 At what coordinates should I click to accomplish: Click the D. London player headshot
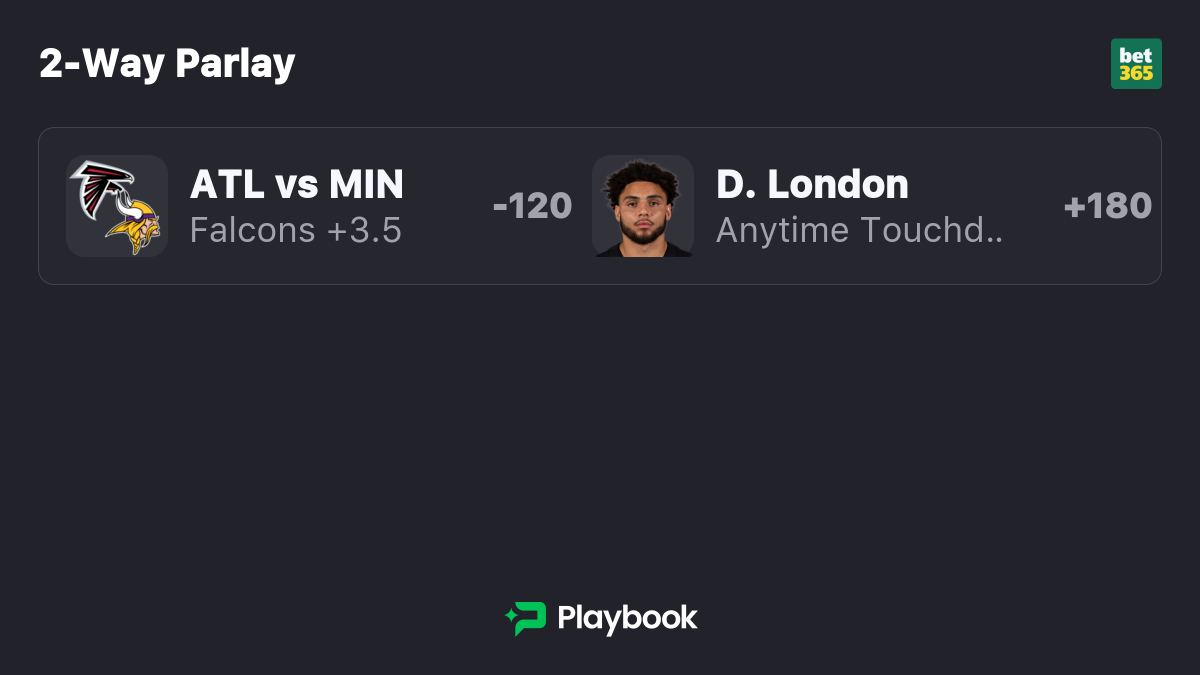click(x=643, y=206)
